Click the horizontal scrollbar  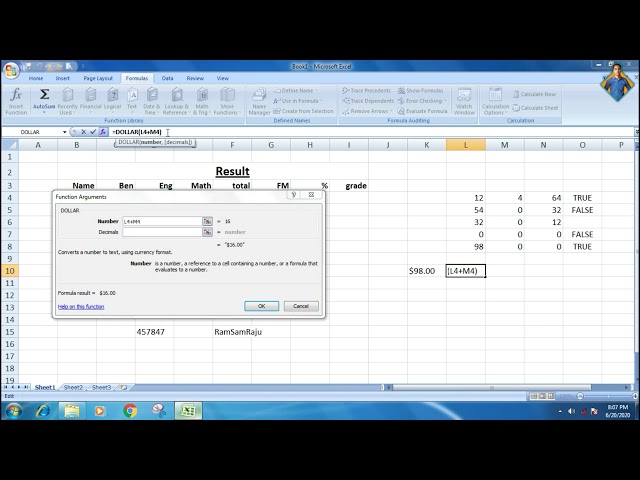pos(491,387)
